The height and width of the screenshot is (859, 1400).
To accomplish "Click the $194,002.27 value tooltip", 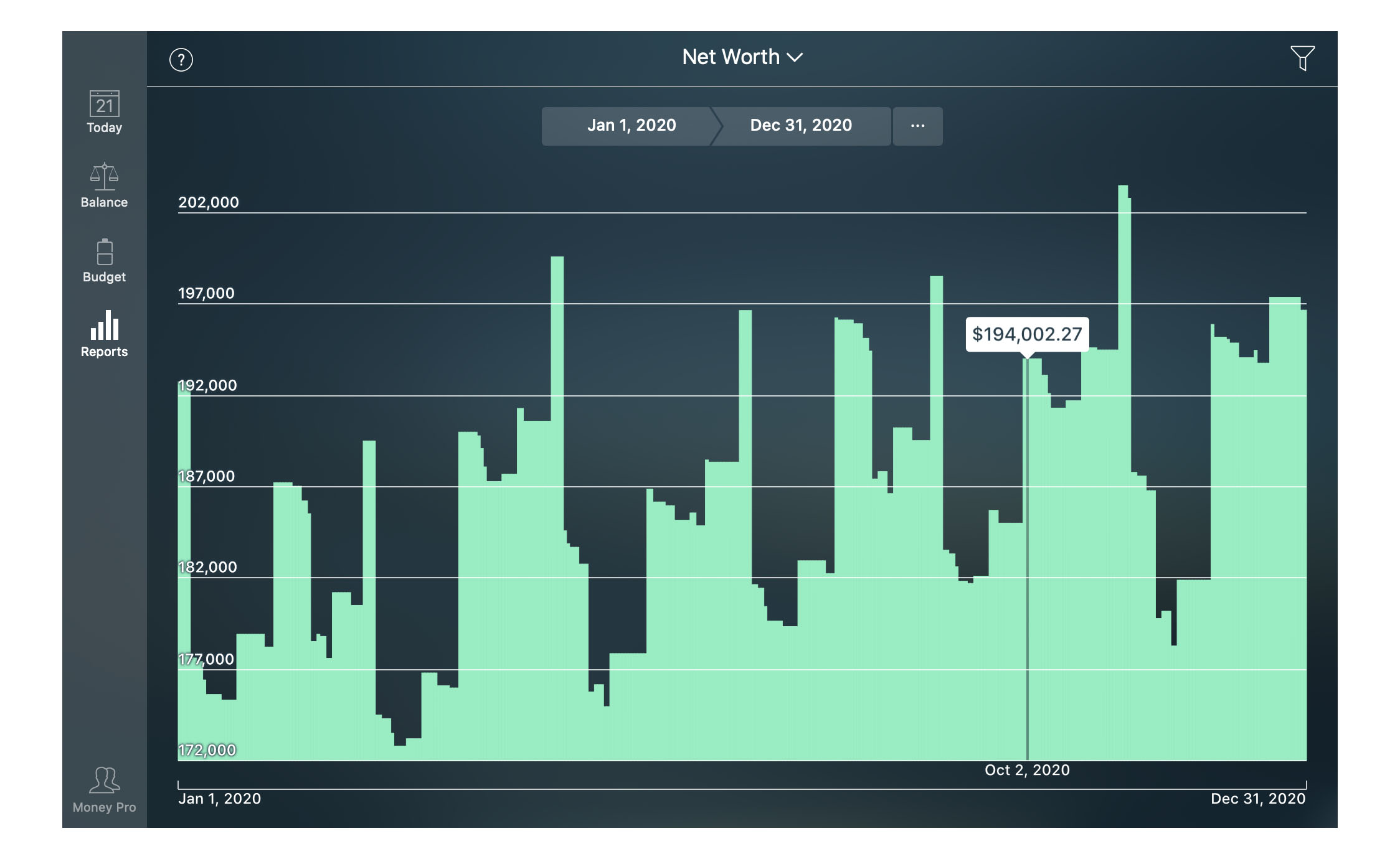I will [1027, 334].
